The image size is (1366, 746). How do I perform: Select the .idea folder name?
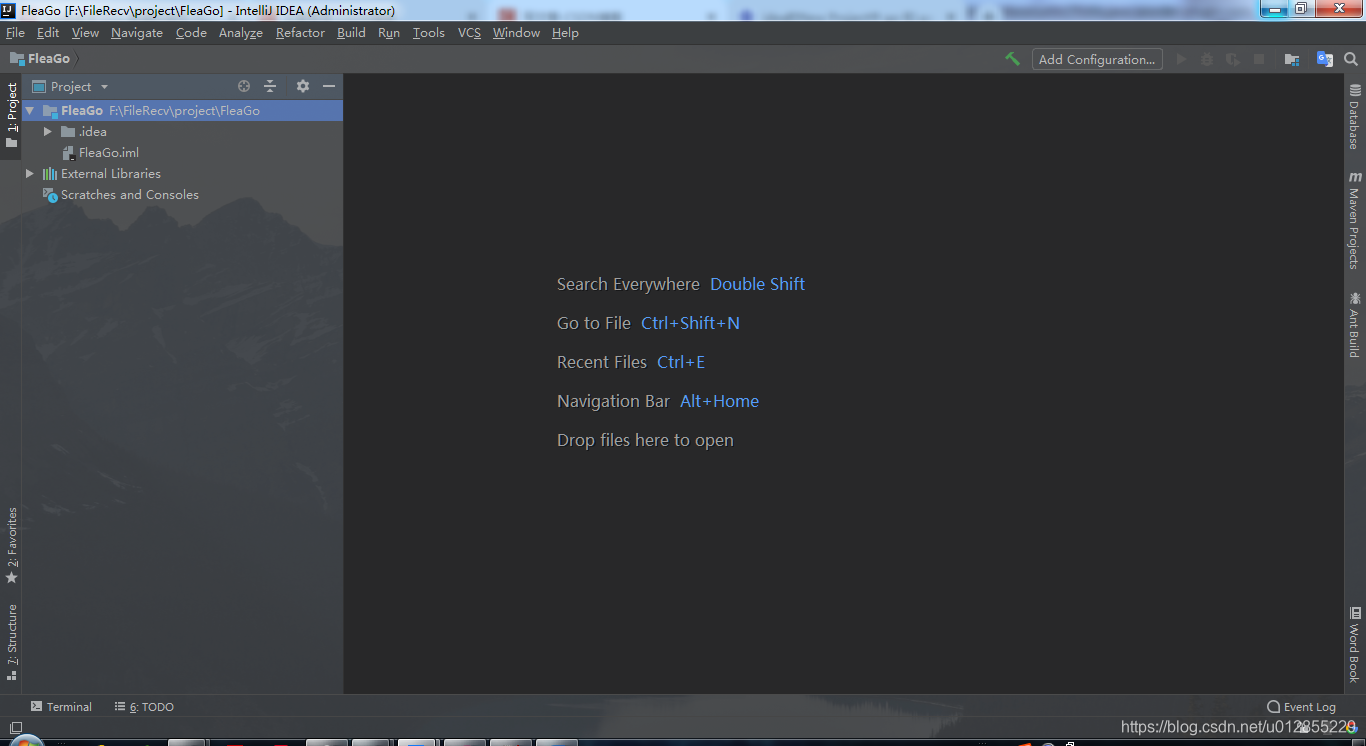pyautogui.click(x=93, y=132)
